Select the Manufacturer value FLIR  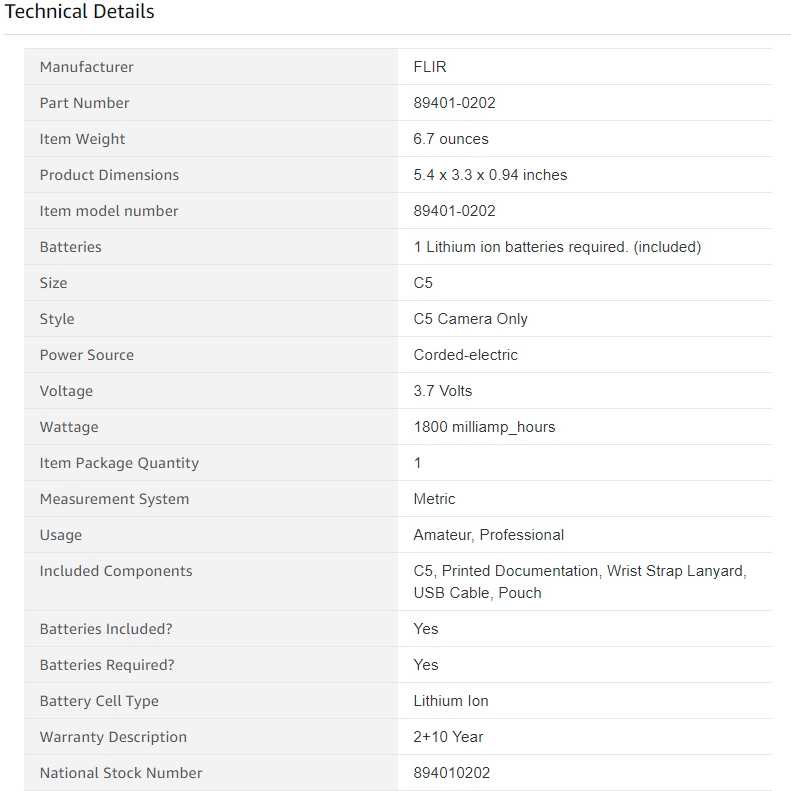pos(430,67)
